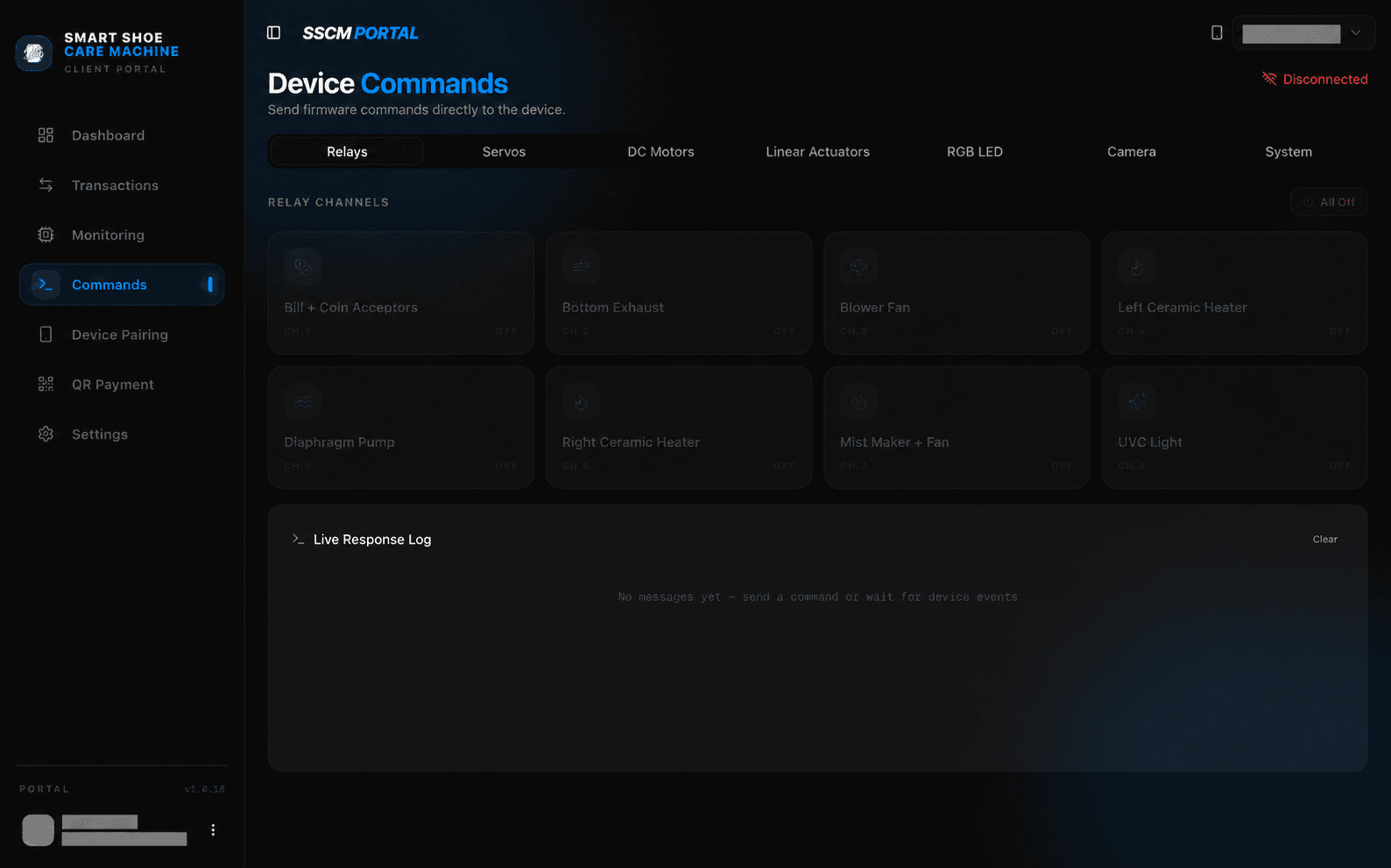Select the Camera tab
Viewport: 1391px width, 868px height.
pos(1132,152)
